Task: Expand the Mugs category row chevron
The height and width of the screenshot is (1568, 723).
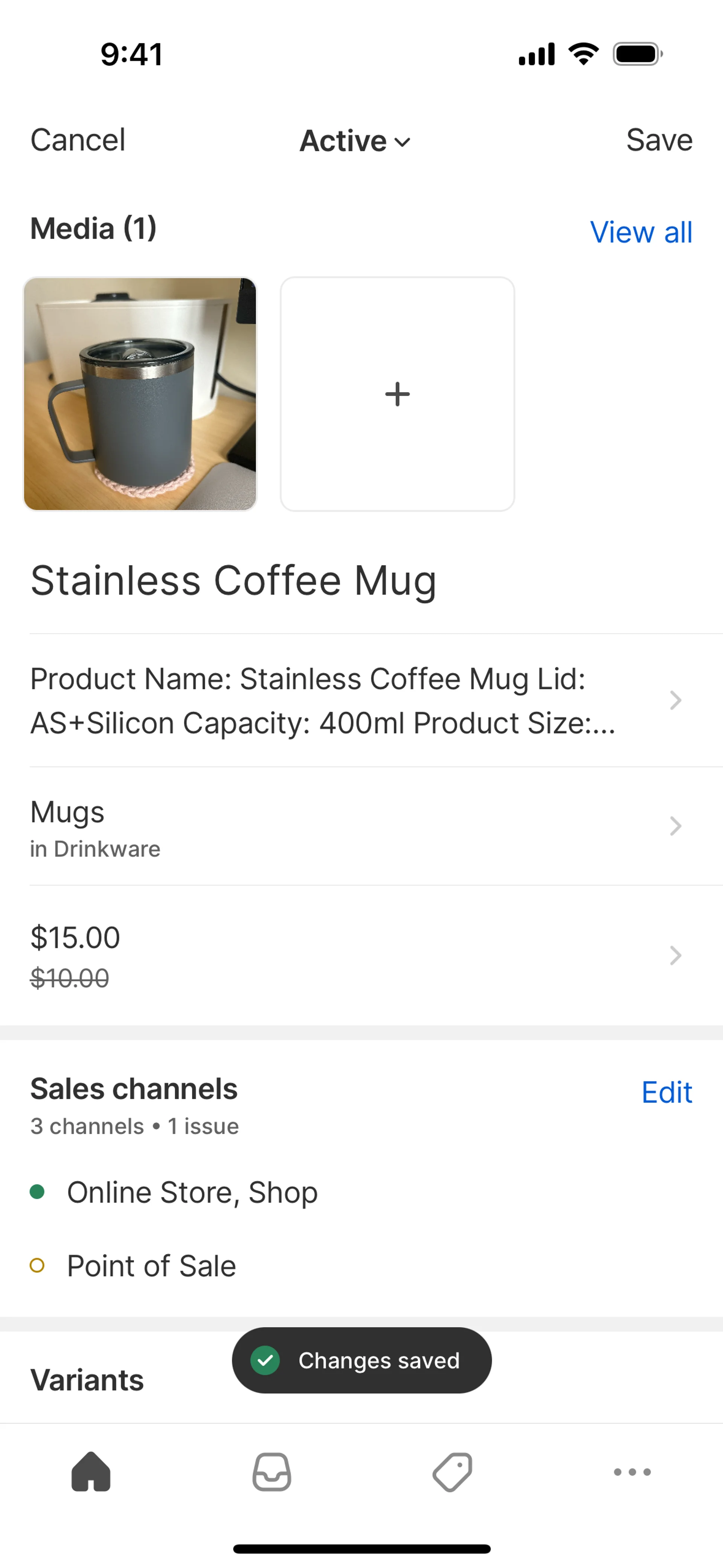Action: 675,826
